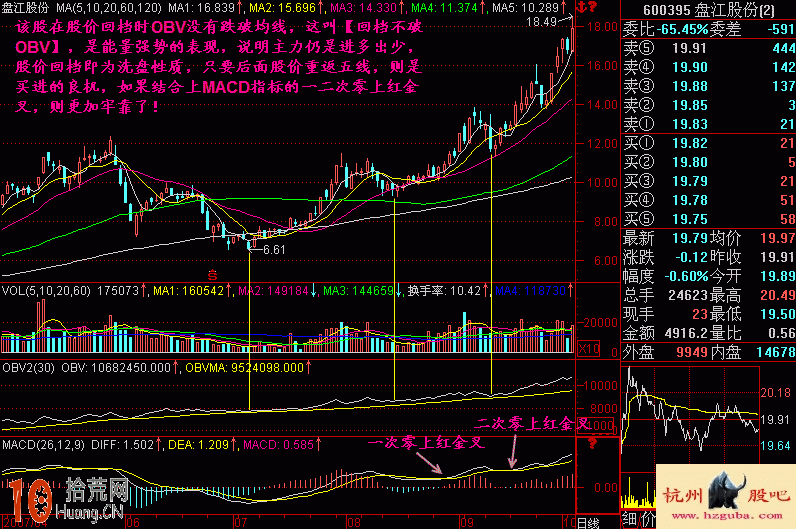Click the red question mark beside the anchor icon
Viewport: 796px width, 529px height.
coord(592,8)
